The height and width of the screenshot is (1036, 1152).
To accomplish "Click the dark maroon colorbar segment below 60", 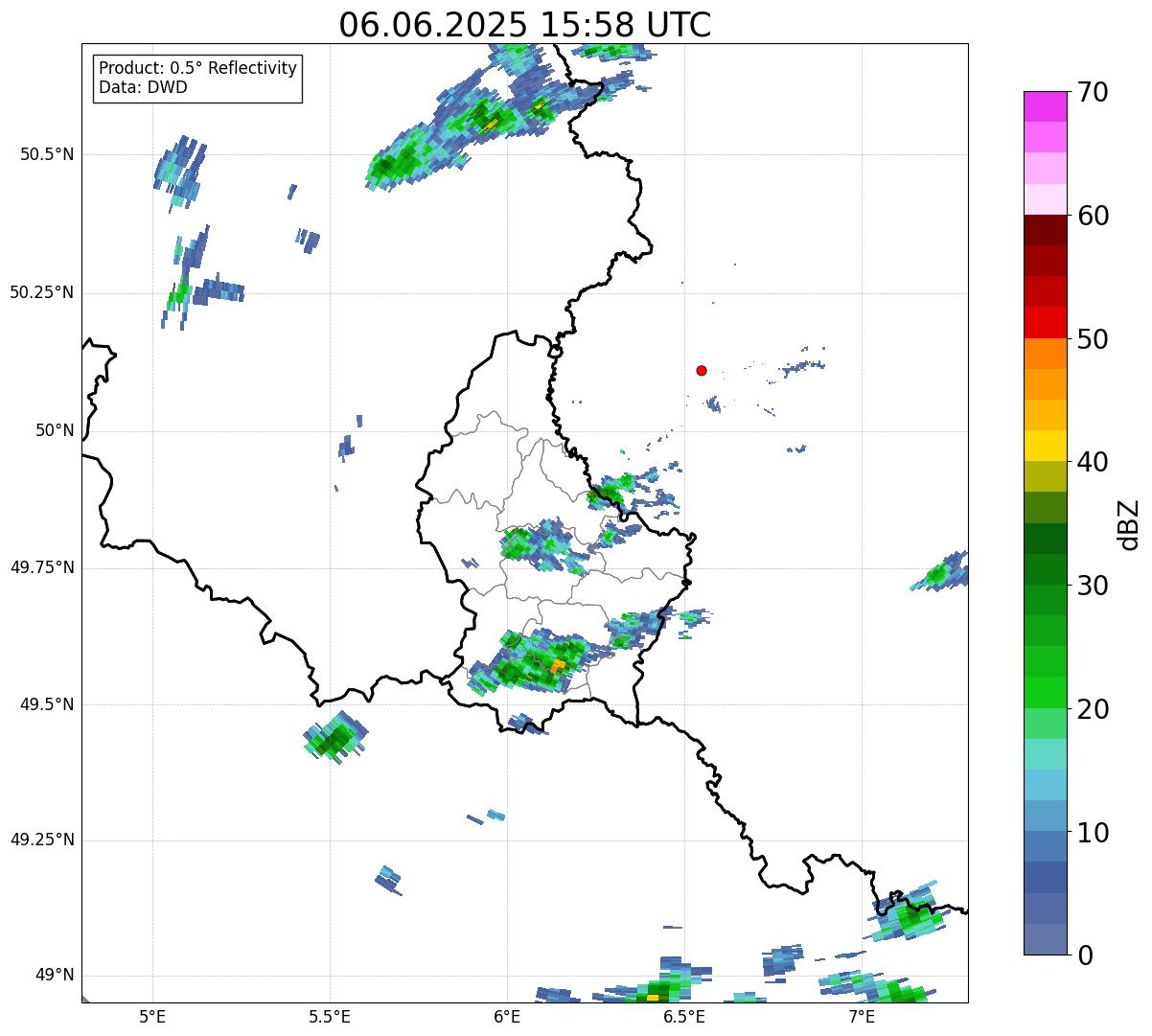I will pos(1046,230).
